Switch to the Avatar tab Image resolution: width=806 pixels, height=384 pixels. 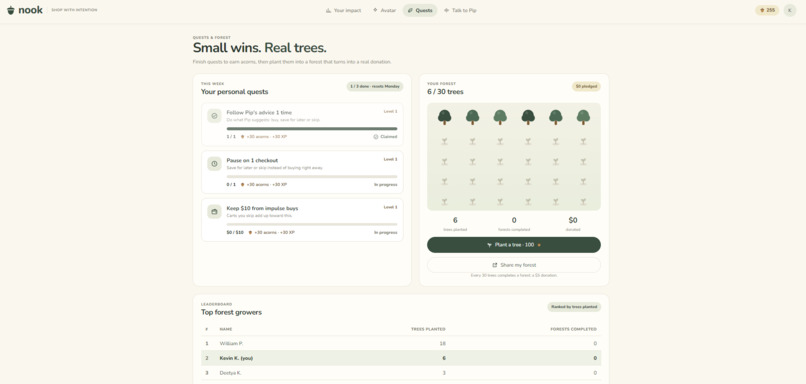click(x=384, y=10)
